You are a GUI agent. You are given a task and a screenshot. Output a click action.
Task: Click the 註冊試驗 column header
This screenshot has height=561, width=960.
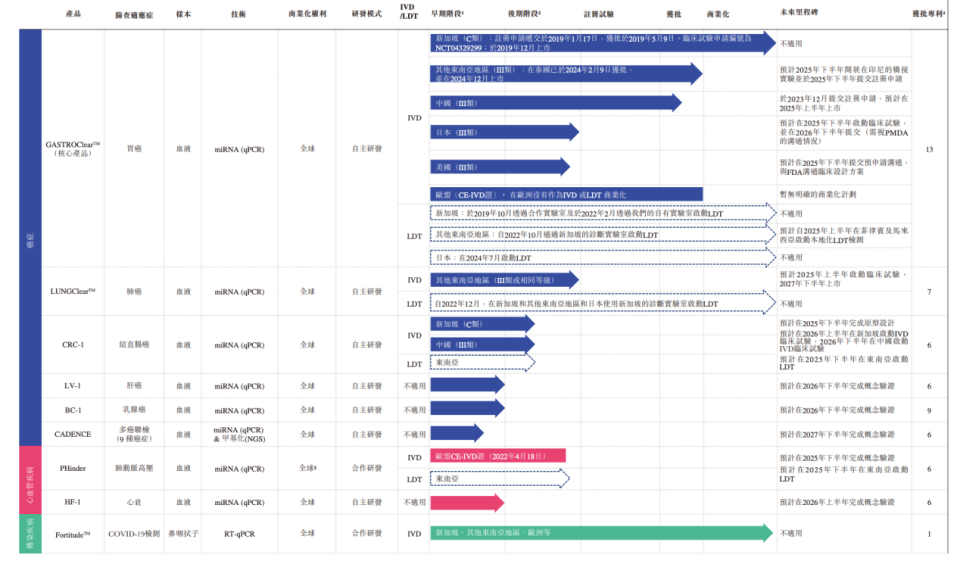coord(598,13)
